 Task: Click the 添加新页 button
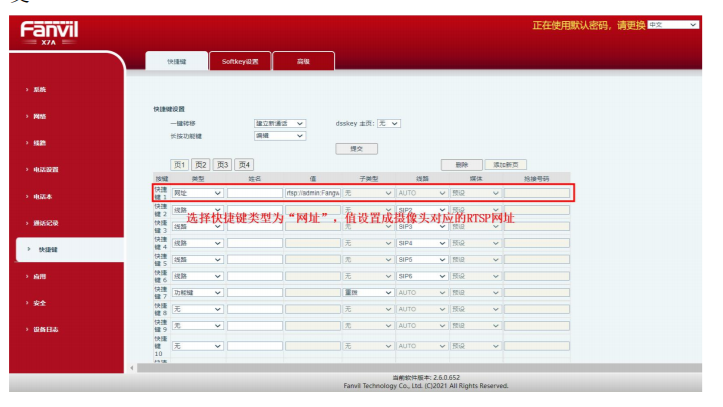point(506,165)
